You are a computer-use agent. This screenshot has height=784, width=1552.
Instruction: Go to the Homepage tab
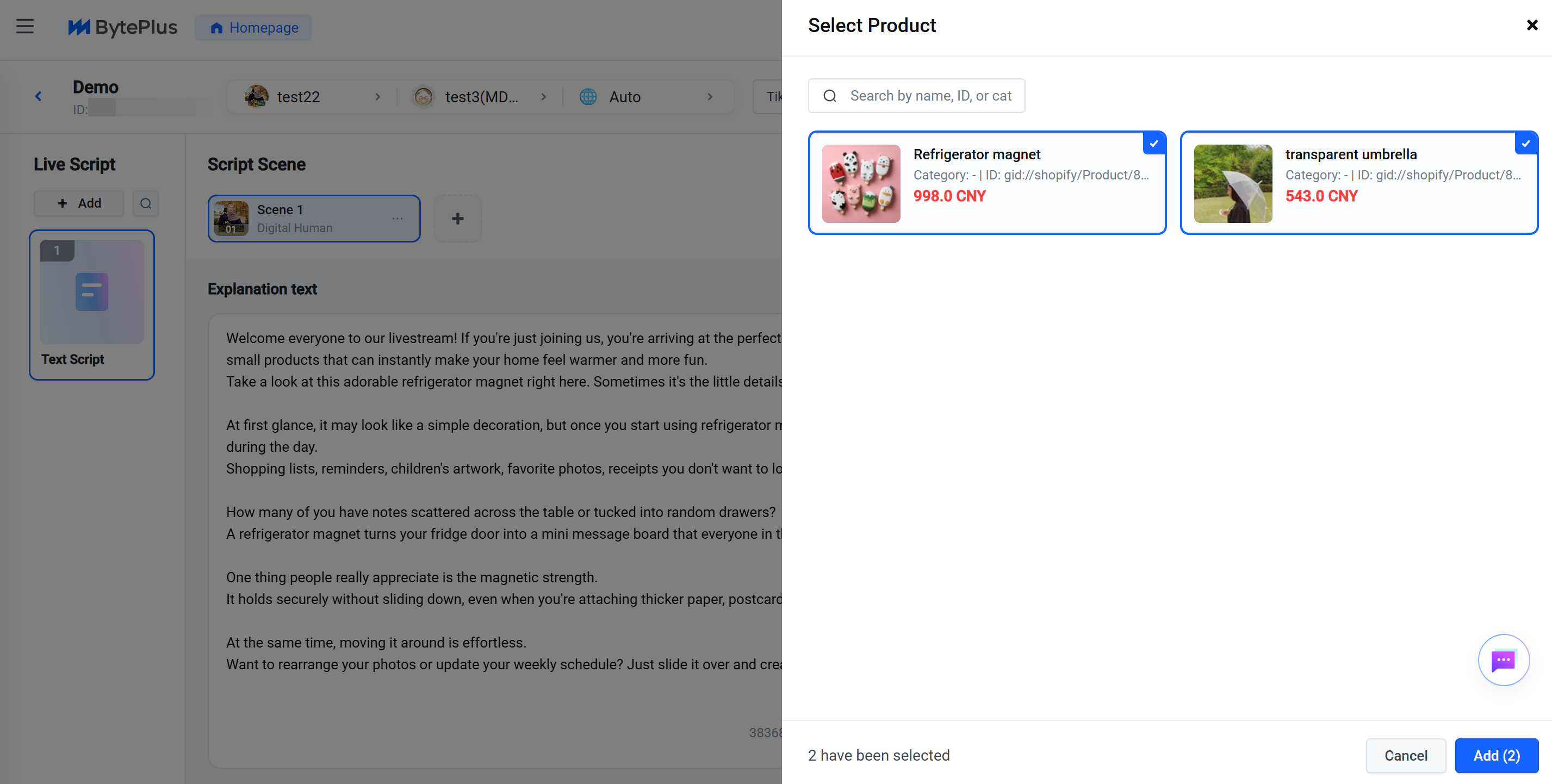(x=253, y=28)
